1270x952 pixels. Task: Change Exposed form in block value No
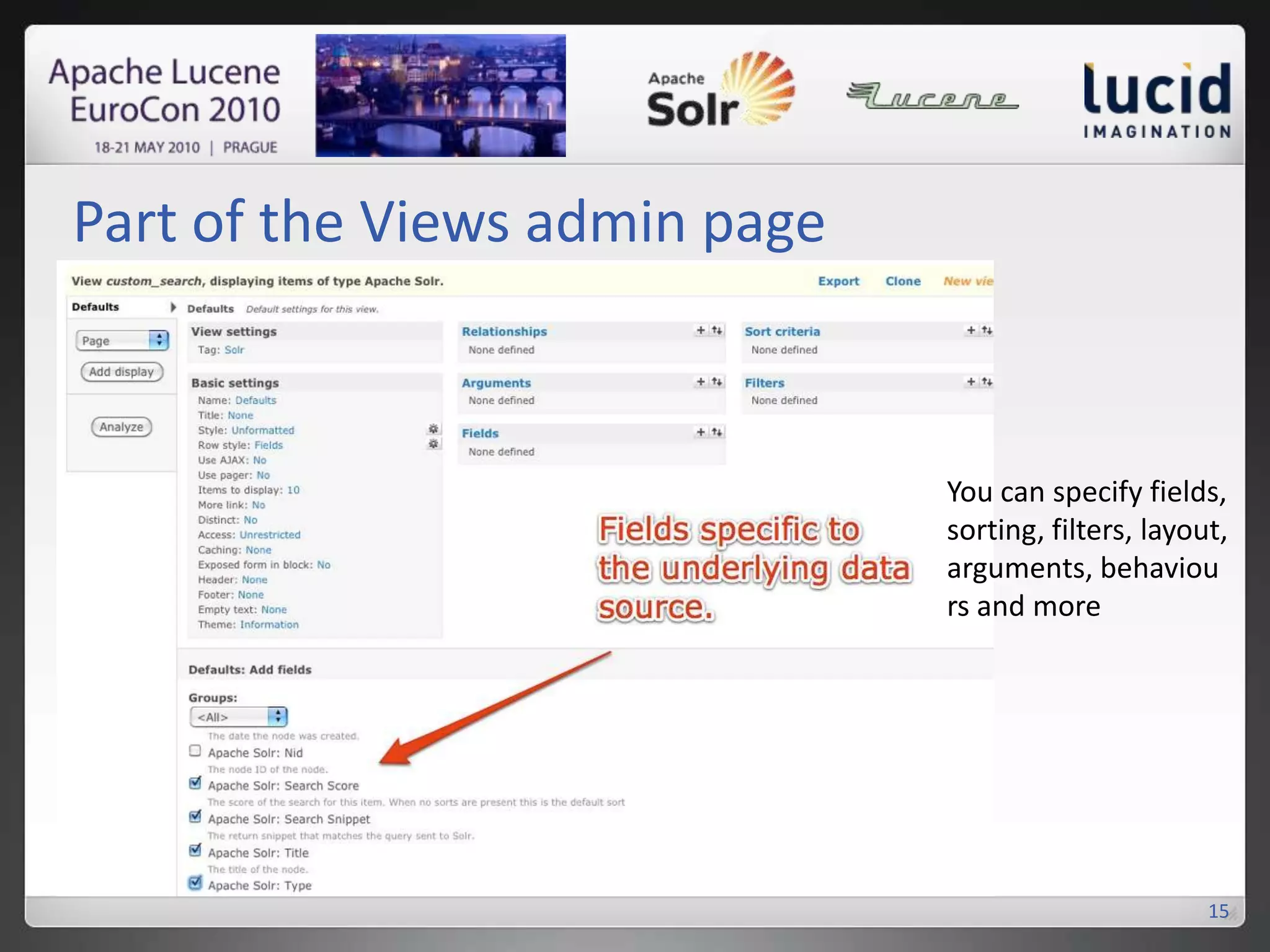[x=324, y=565]
